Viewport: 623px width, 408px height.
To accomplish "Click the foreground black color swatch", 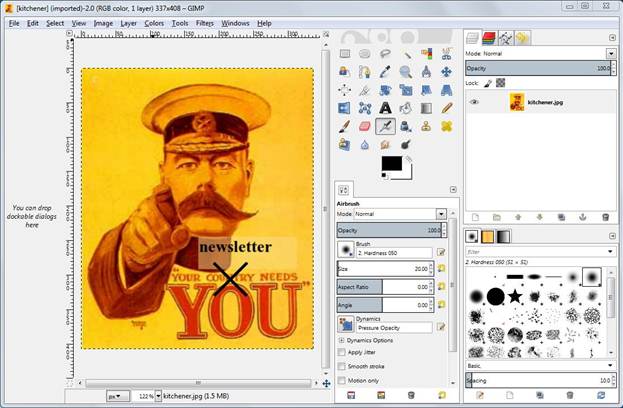I will point(391,164).
